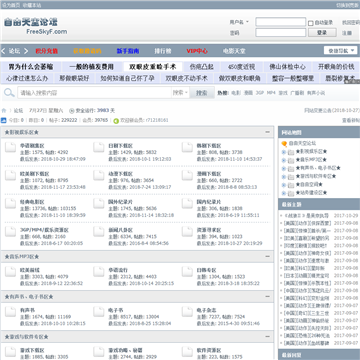Click the forum icon next to 国内纪录片
This screenshot has width=360, height=360.
tap(187, 203)
